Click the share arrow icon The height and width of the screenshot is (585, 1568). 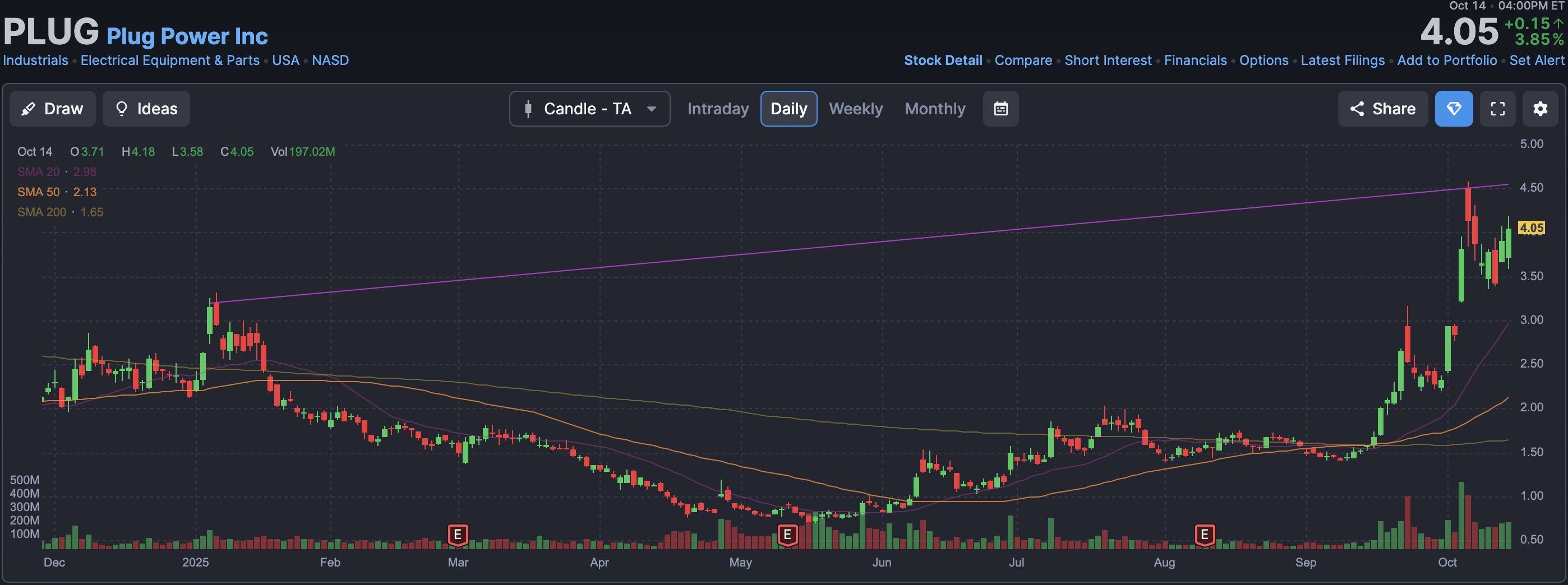click(1356, 109)
